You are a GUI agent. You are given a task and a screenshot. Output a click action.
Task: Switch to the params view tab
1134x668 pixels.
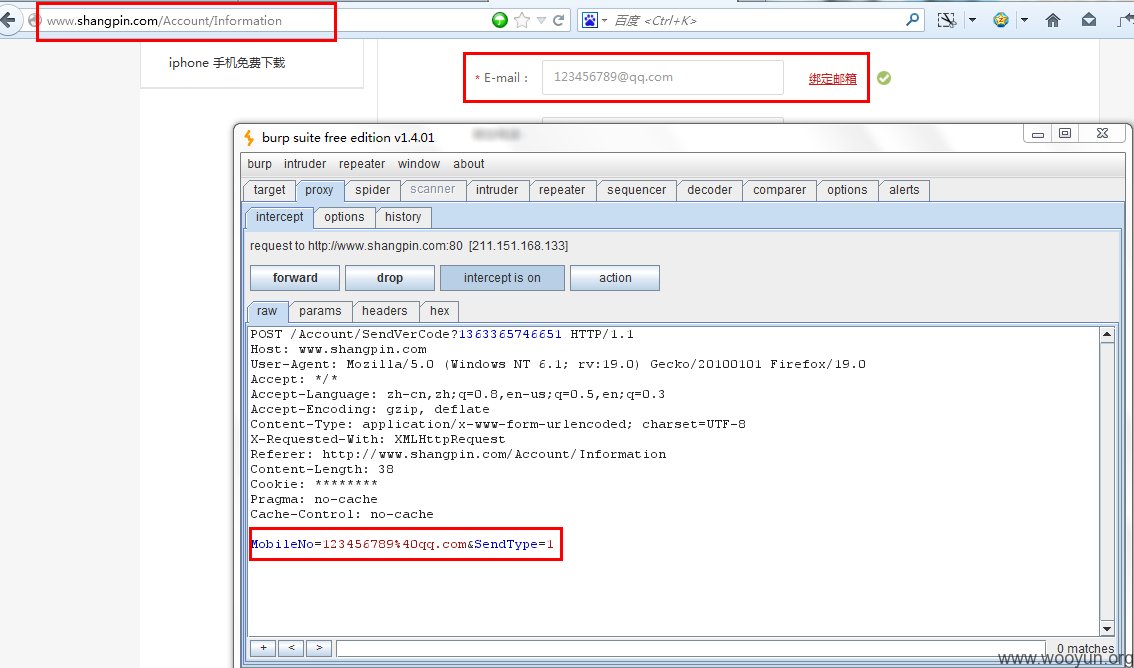tap(320, 311)
